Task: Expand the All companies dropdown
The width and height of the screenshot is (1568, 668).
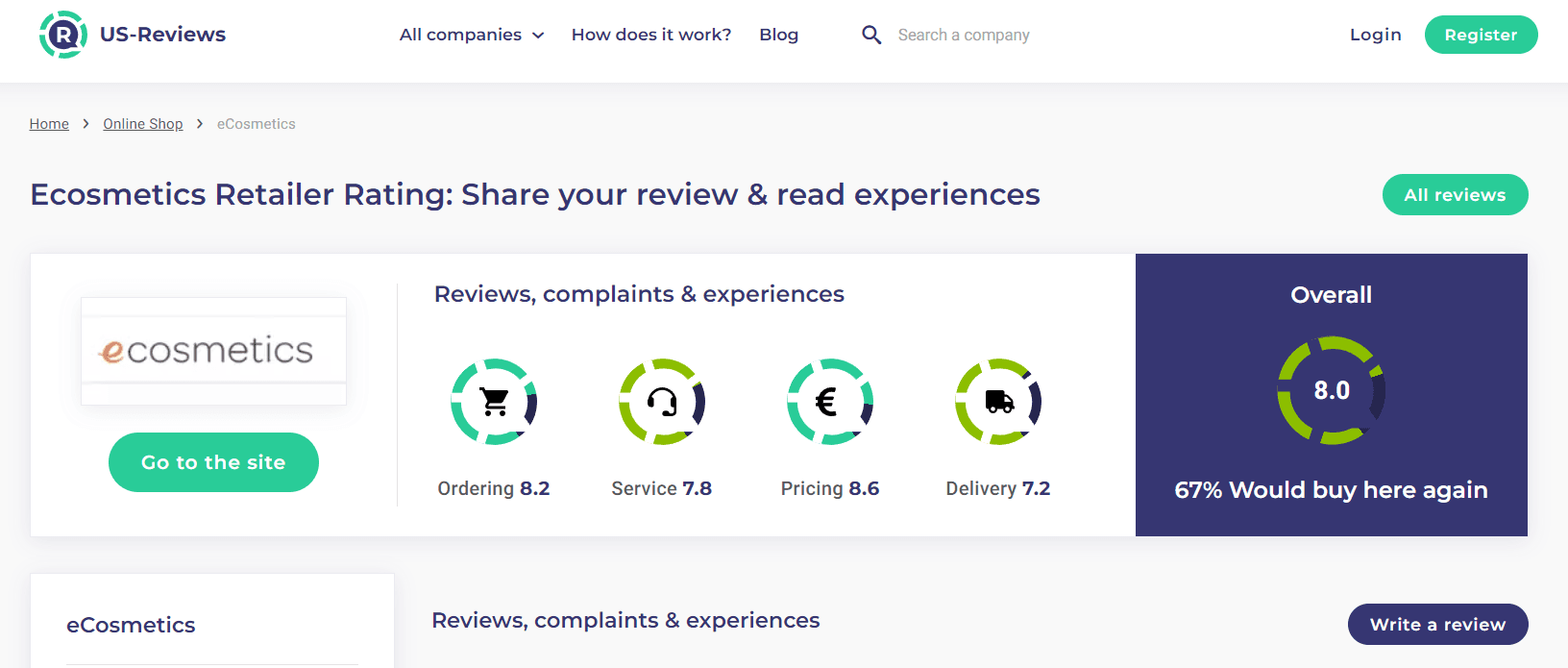Action: [472, 35]
